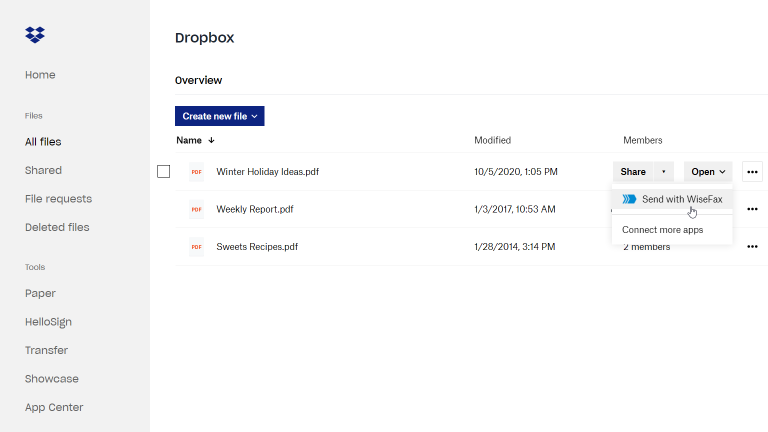
Task: Open more options for Sweets Recipes.pdf
Action: coord(753,247)
